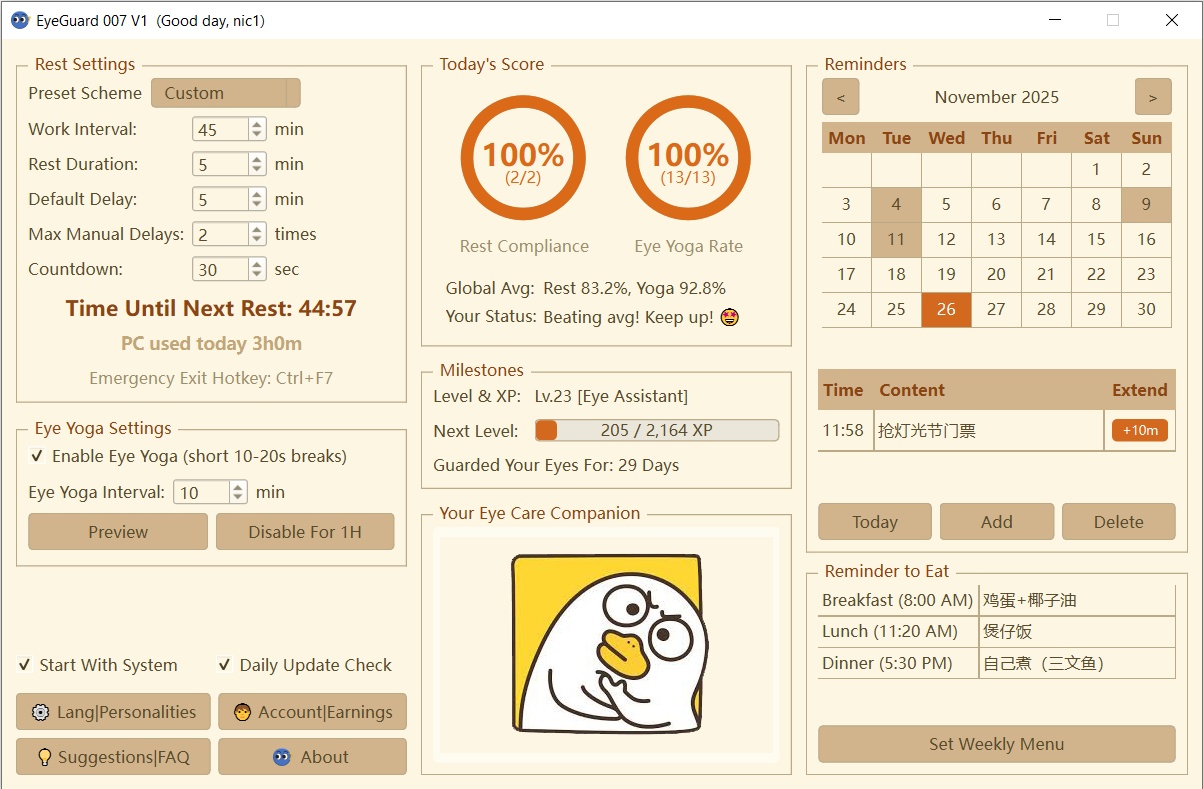The height and width of the screenshot is (789, 1203).
Task: Go back to the previous month on calendar
Action: click(x=841, y=97)
